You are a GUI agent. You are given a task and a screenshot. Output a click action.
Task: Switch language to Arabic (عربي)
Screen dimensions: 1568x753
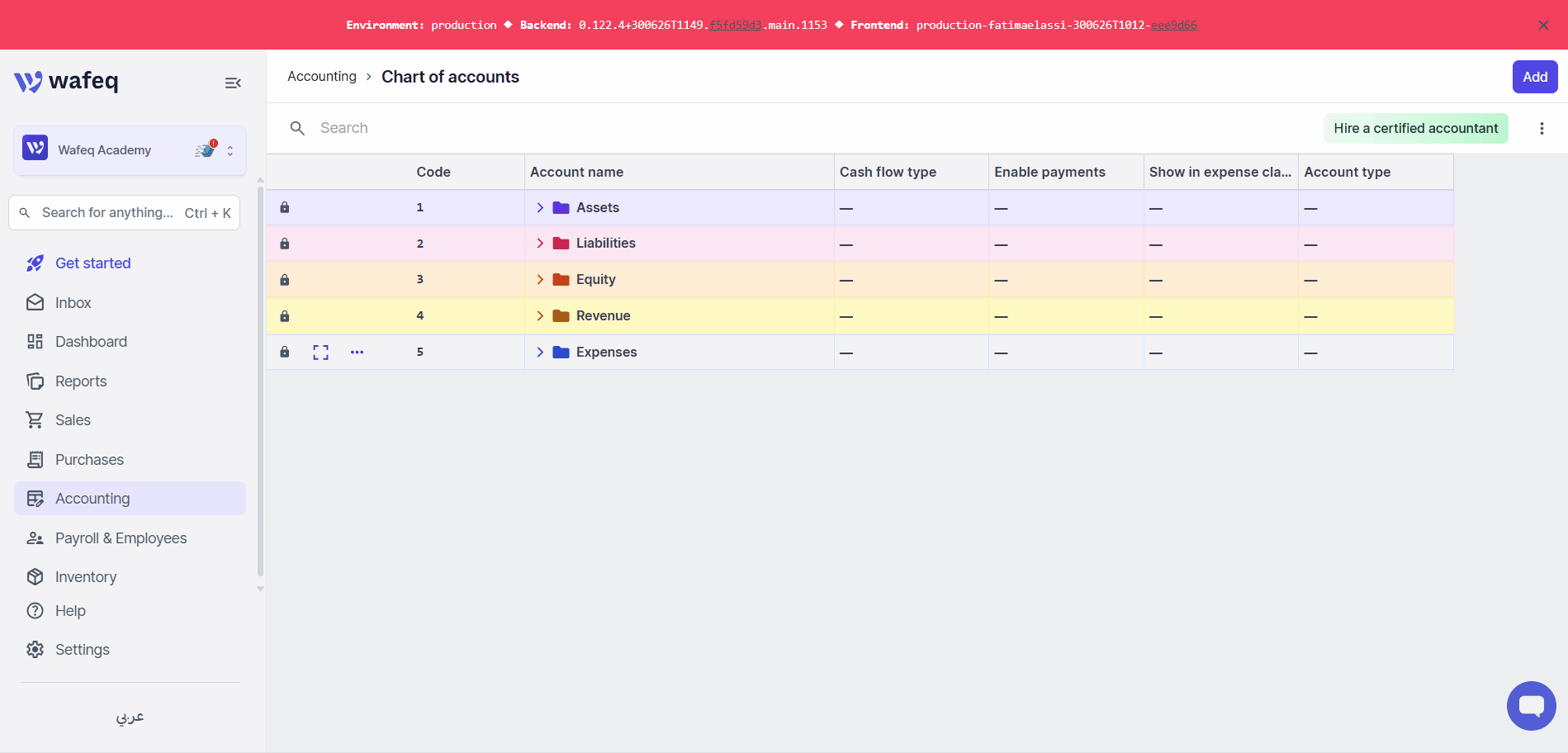pyautogui.click(x=130, y=717)
